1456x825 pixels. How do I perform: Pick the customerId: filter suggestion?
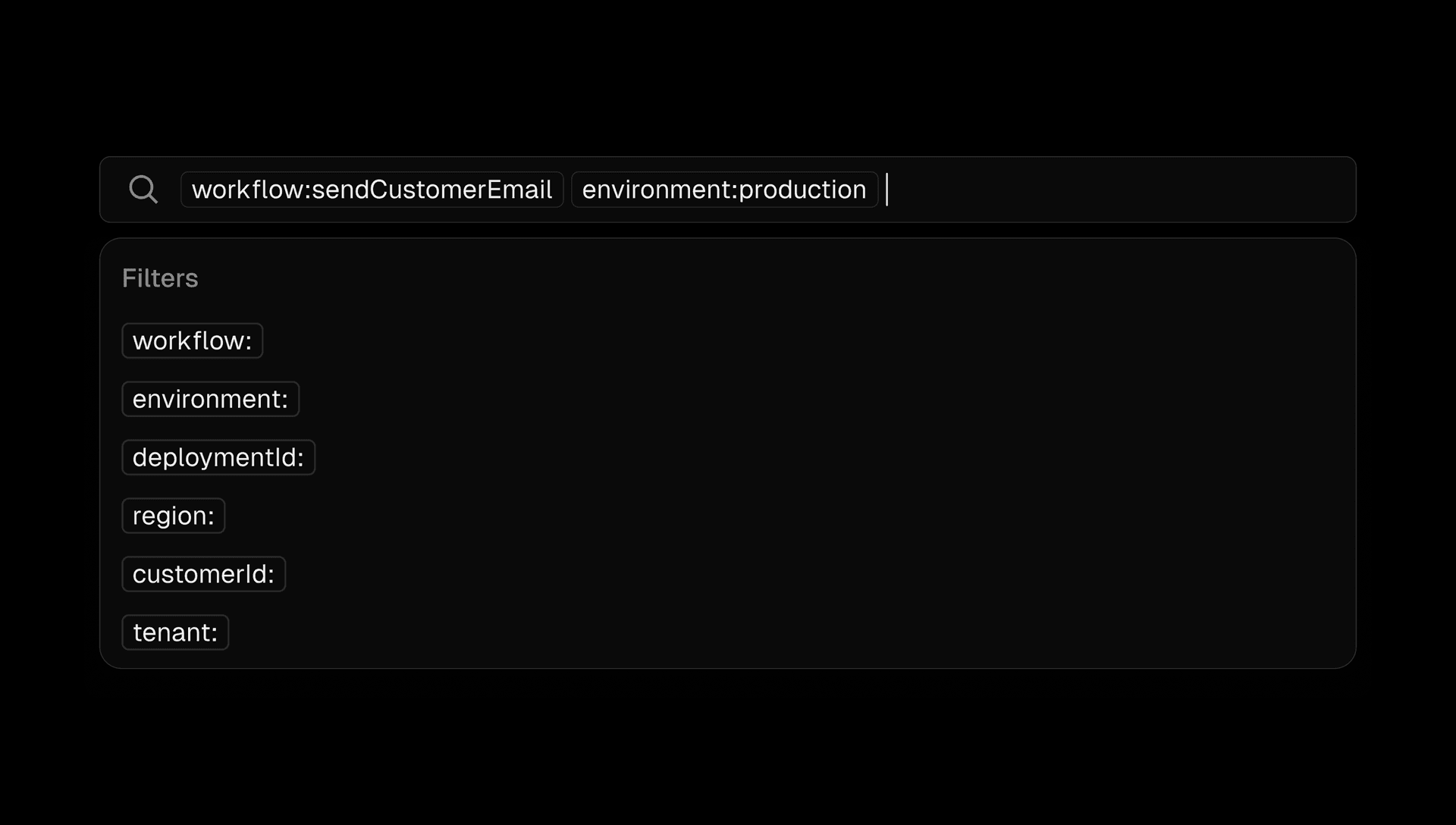coord(204,574)
